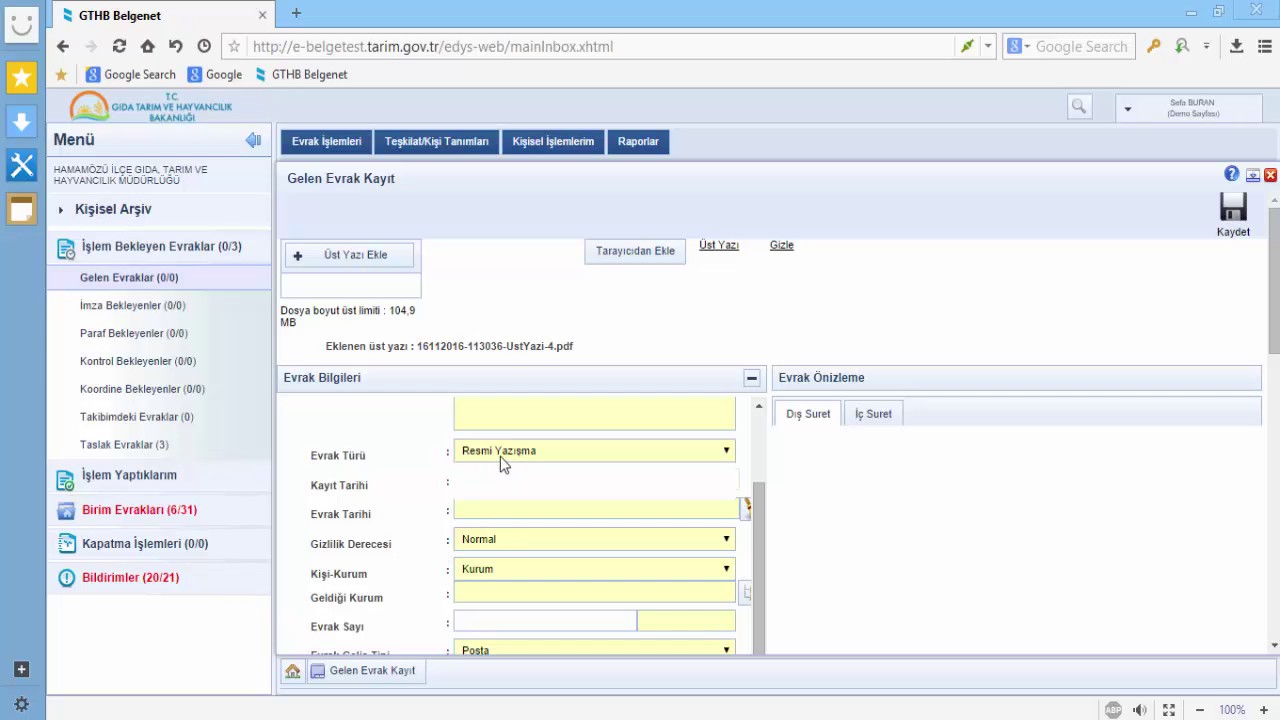This screenshot has height=720, width=1280.
Task: Open the Teşkilat/Kişi Tanımları menu
Action: 437,142
